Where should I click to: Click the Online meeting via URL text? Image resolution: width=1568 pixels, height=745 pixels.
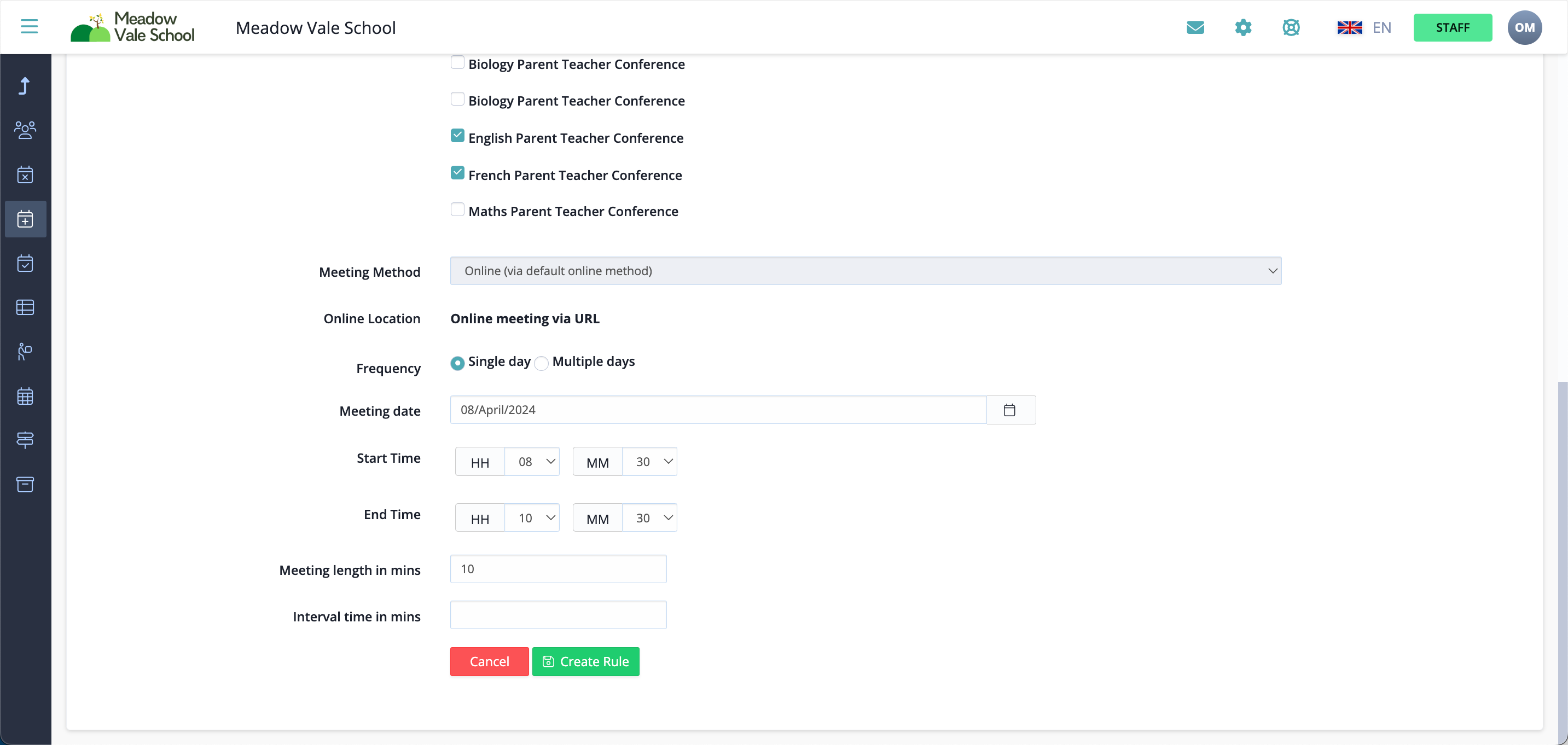point(525,318)
